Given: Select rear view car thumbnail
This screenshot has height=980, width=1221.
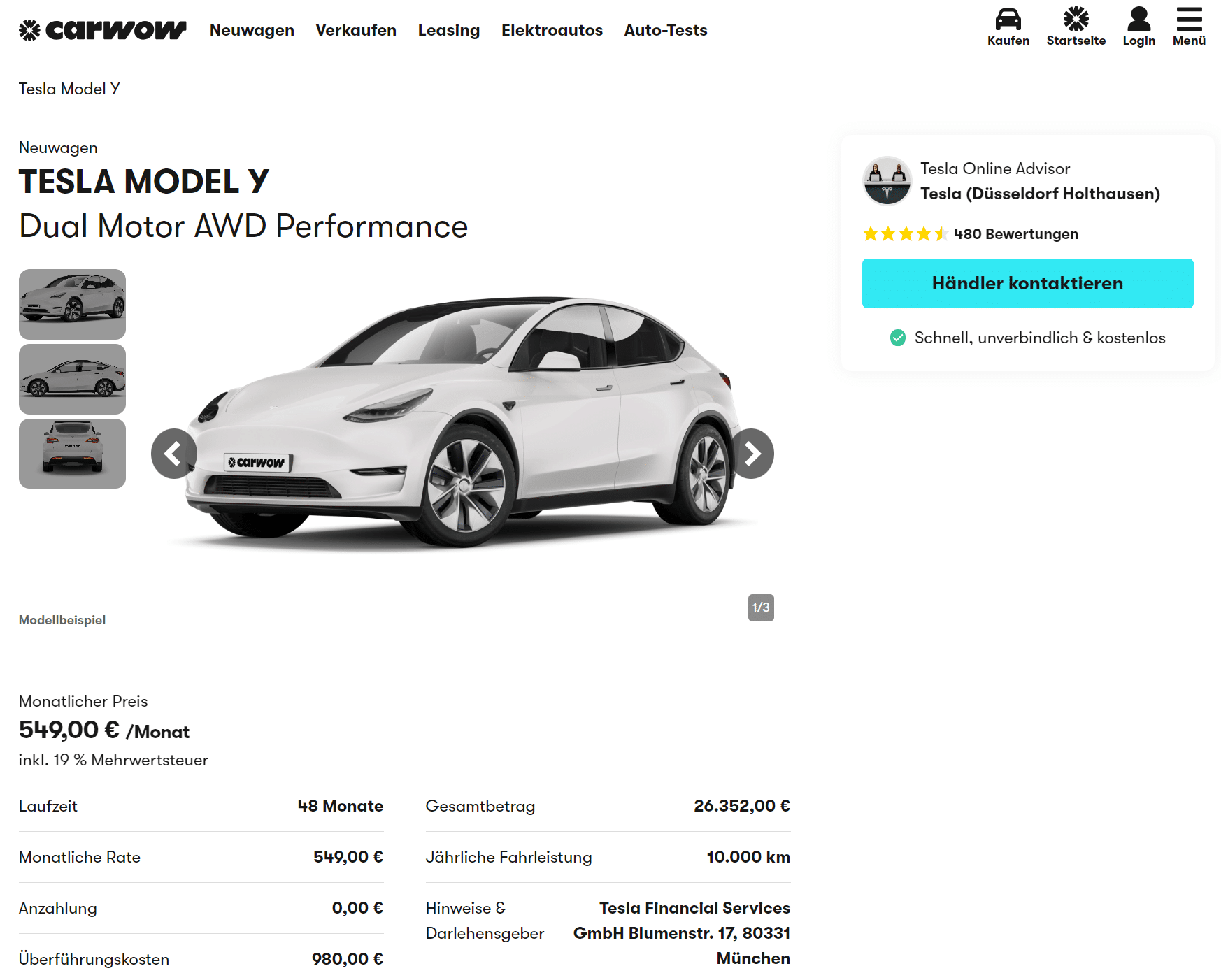Looking at the screenshot, I should pos(72,454).
